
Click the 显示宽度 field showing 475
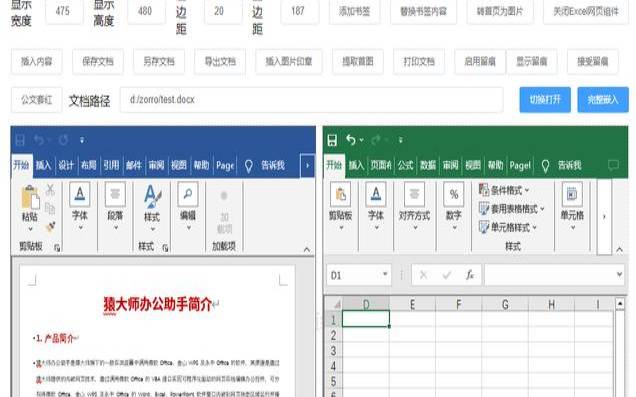[x=64, y=11]
